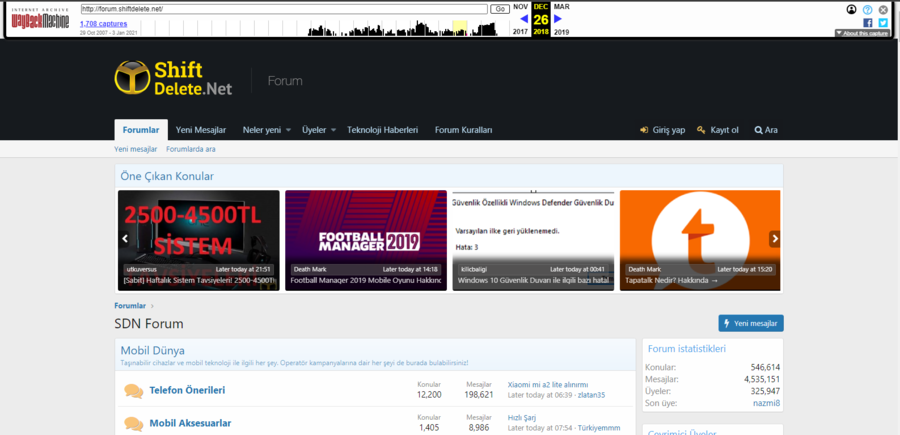Screen dimensions: 900x435
Task: Open user Türkiyemmm profile
Action: [599, 428]
